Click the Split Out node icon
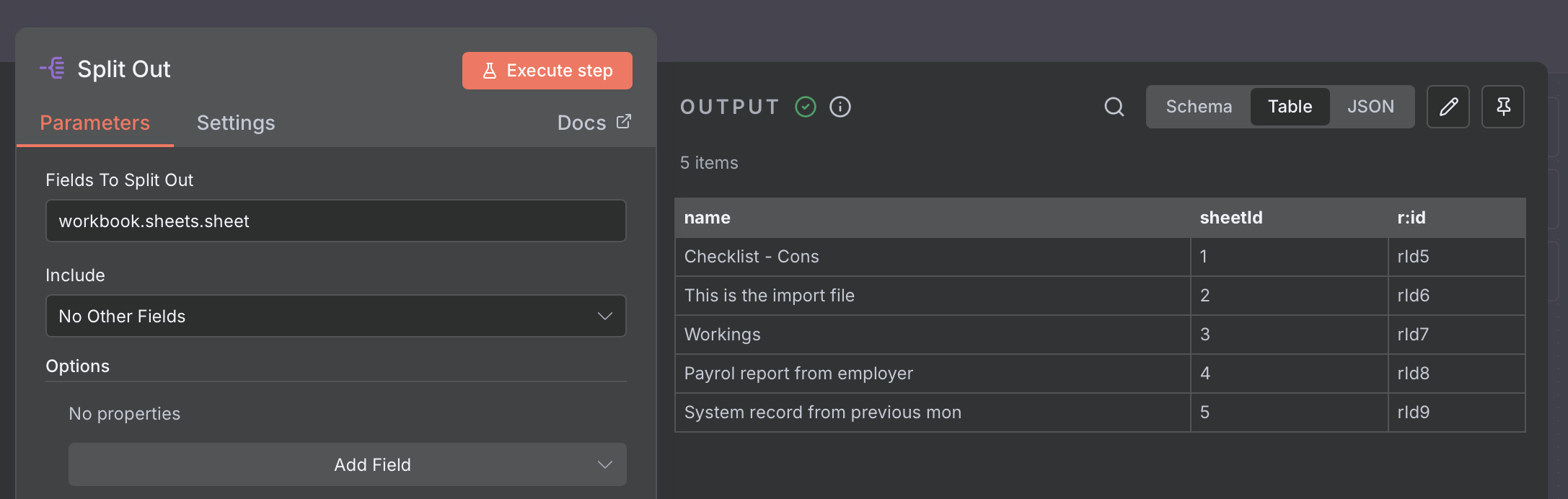The image size is (1568, 499). [53, 69]
